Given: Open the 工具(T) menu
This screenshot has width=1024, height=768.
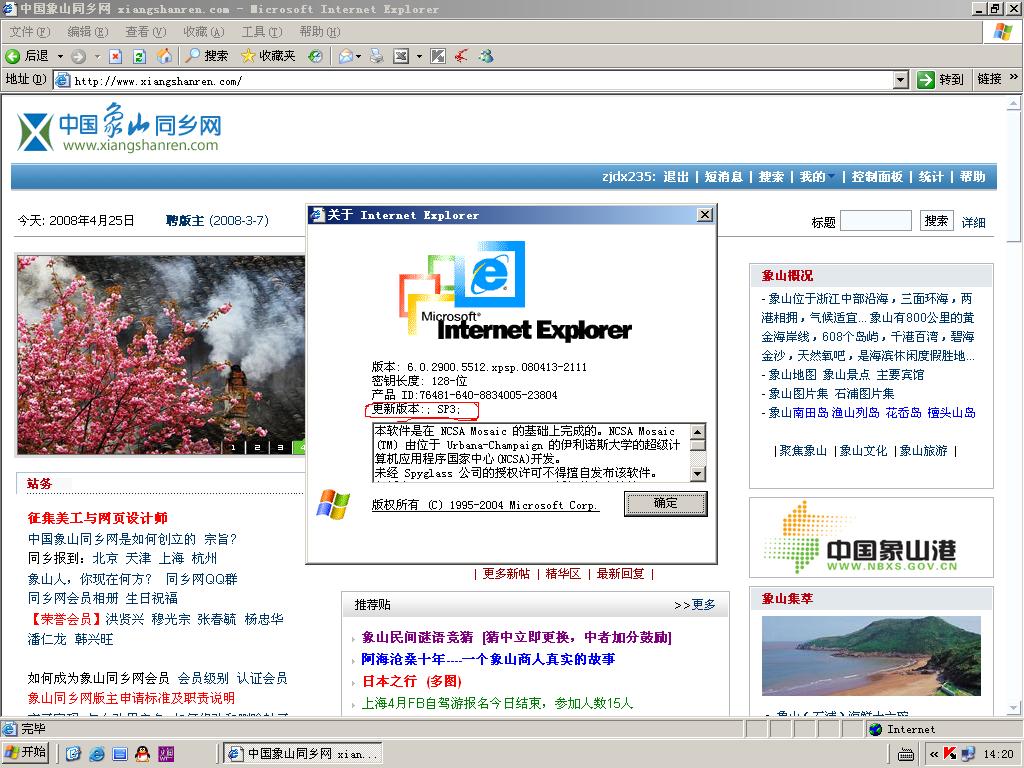Looking at the screenshot, I should click(261, 32).
